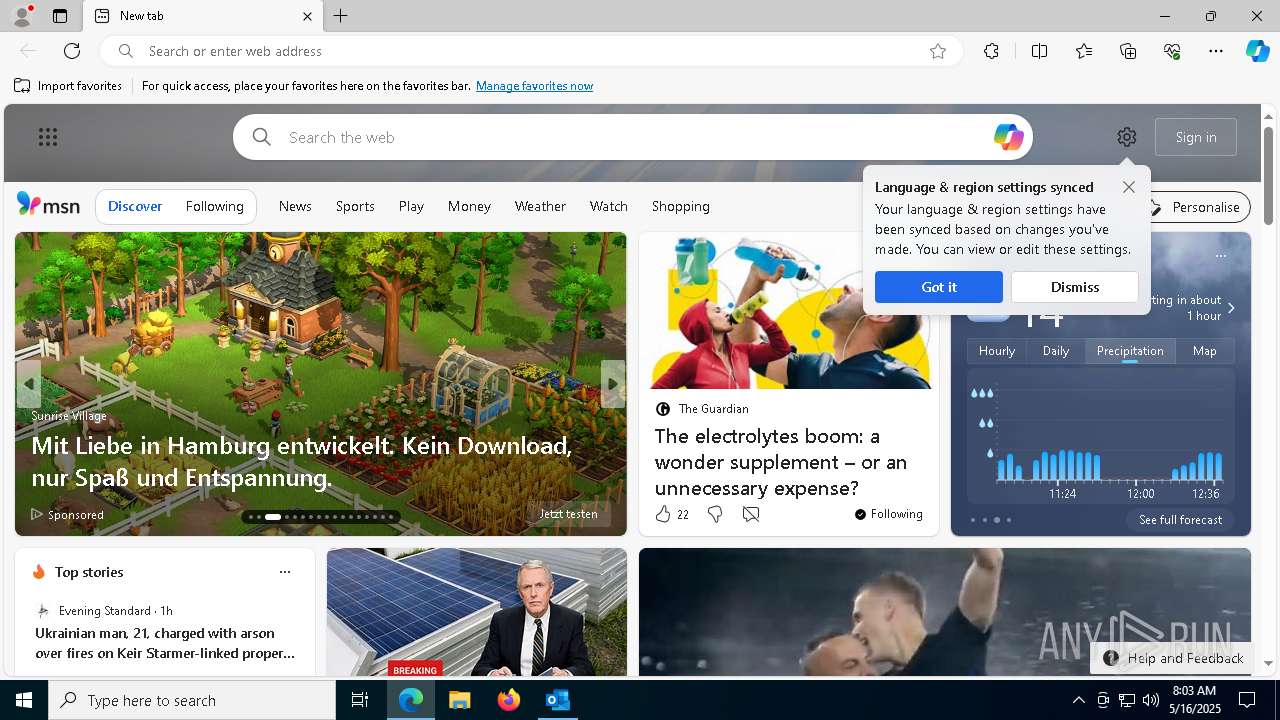
Task: Open the Shopping menu item
Action: 681,206
